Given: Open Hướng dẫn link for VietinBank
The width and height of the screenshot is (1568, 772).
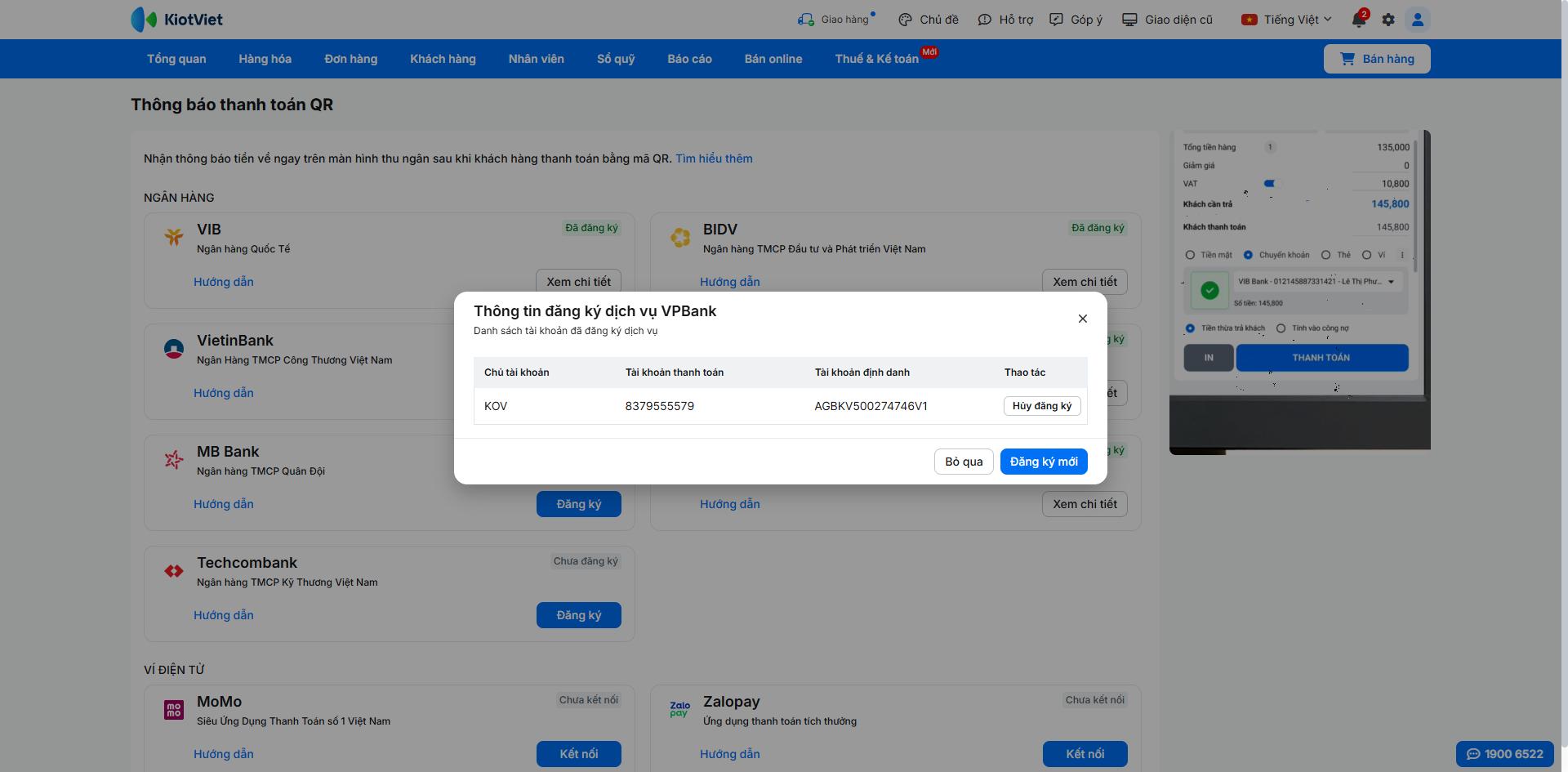Looking at the screenshot, I should pyautogui.click(x=224, y=393).
